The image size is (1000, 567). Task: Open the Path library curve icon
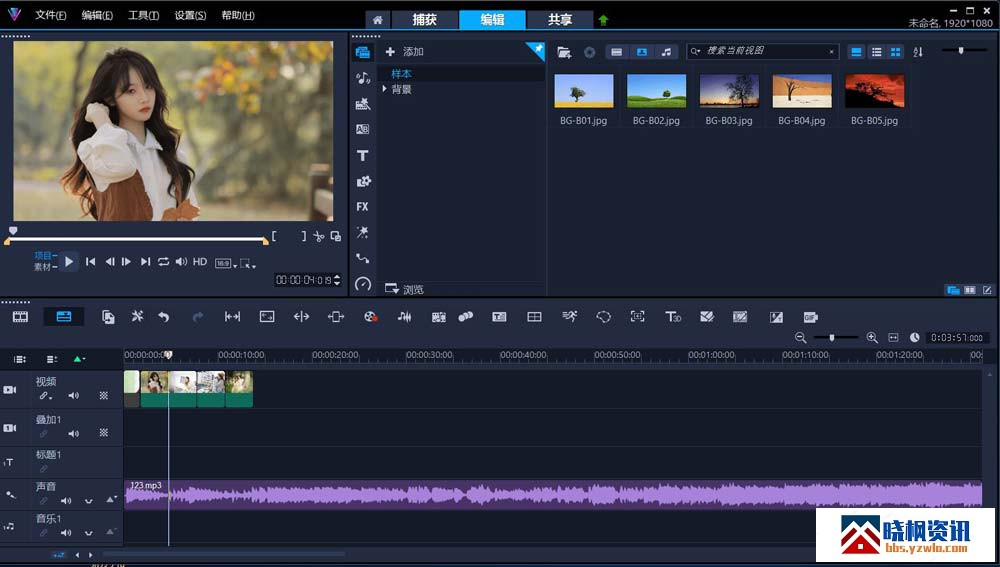[x=363, y=258]
